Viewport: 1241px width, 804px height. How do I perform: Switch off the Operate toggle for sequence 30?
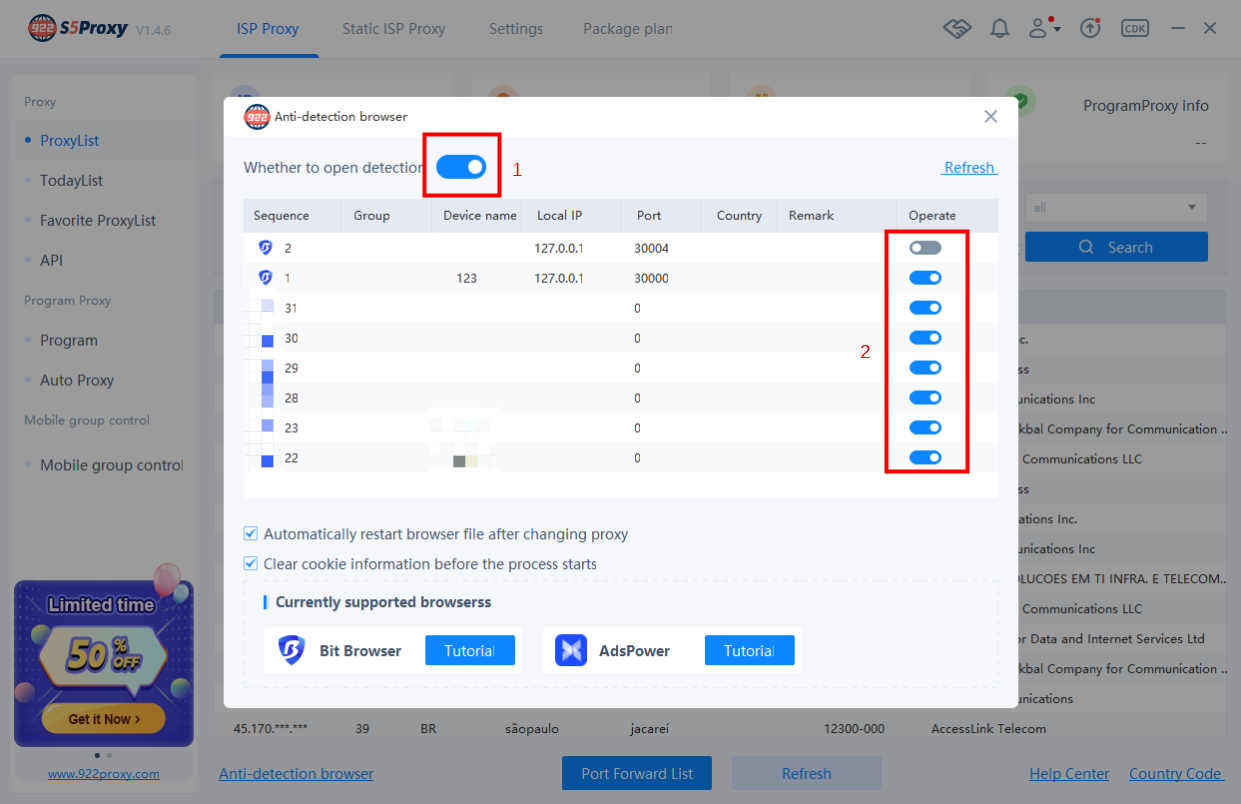point(925,338)
